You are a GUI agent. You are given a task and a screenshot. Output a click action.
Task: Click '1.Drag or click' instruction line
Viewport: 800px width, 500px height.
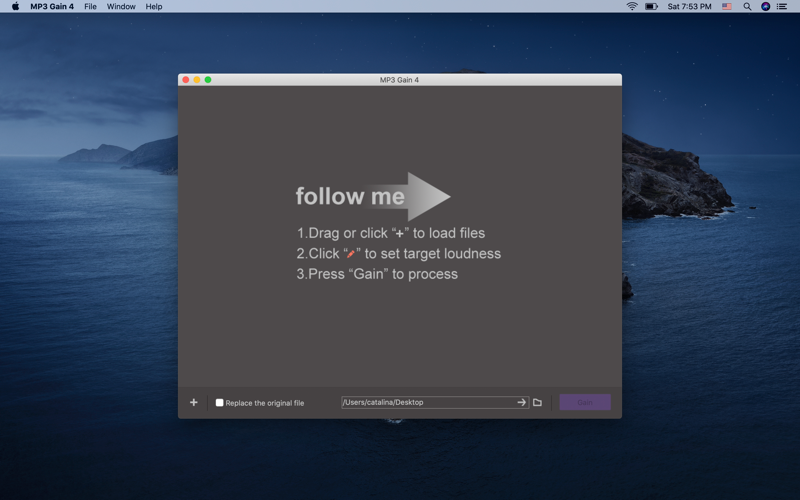[391, 233]
